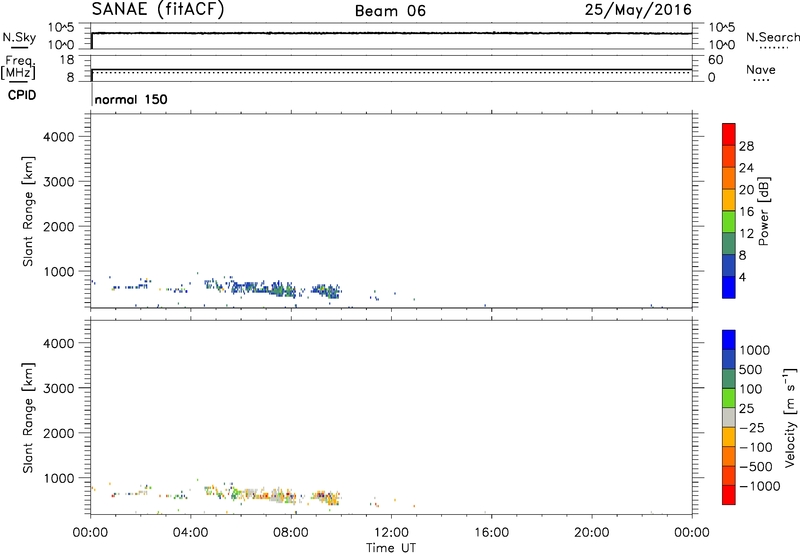Click the "08:00" time tick label

(291, 533)
